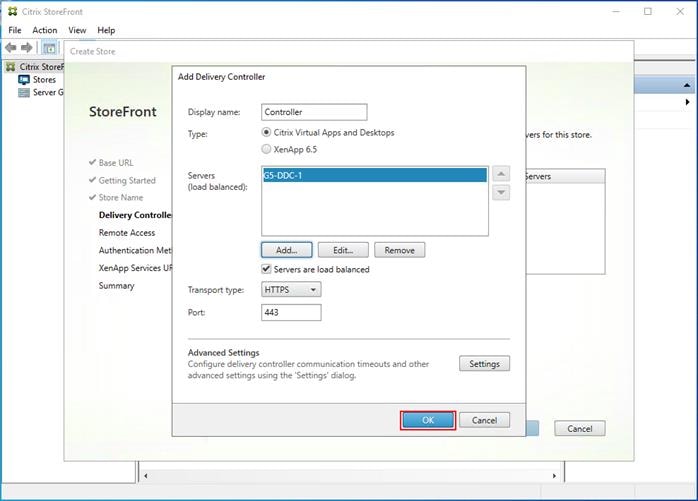This screenshot has height=501, width=698.
Task: Click the Add... server button
Action: [287, 250]
